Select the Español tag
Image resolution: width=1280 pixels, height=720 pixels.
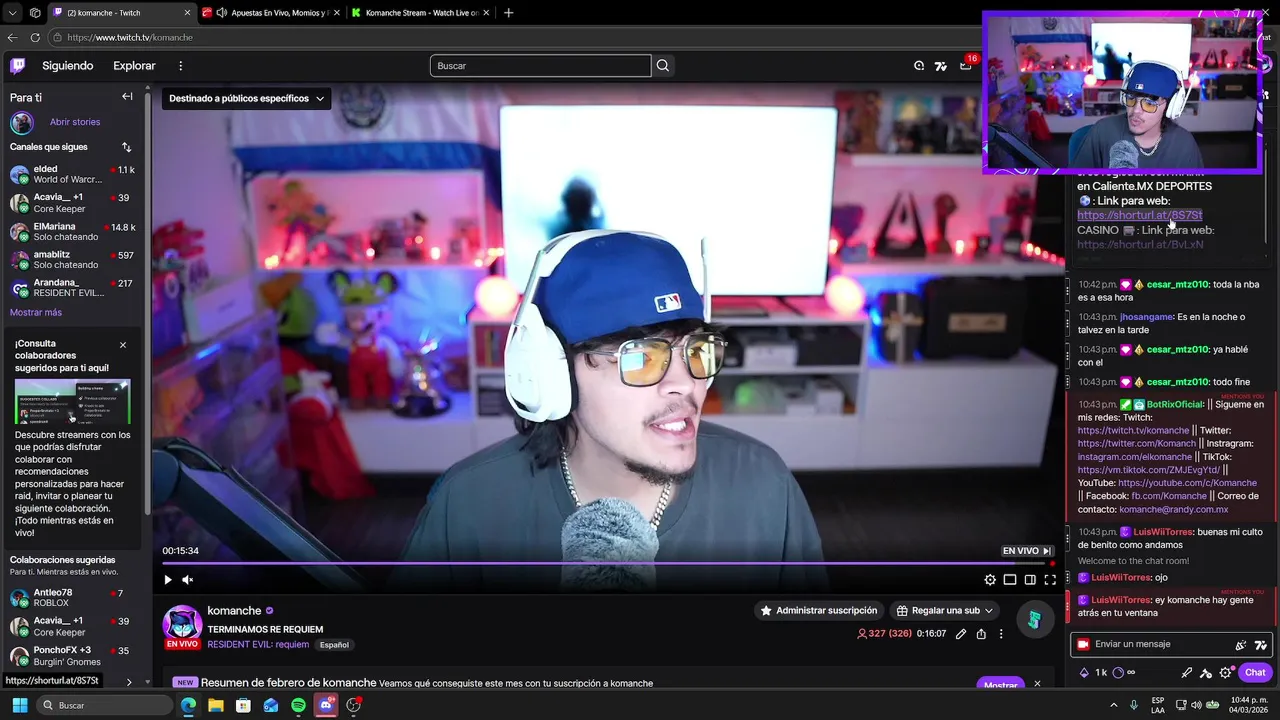[x=334, y=645]
